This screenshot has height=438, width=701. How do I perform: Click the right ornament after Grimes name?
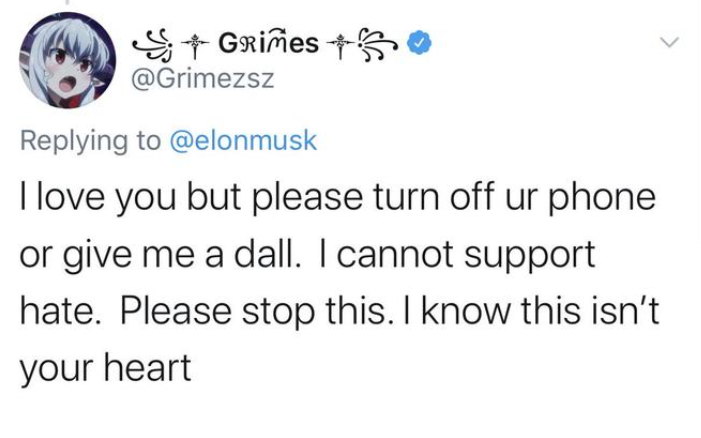click(380, 43)
